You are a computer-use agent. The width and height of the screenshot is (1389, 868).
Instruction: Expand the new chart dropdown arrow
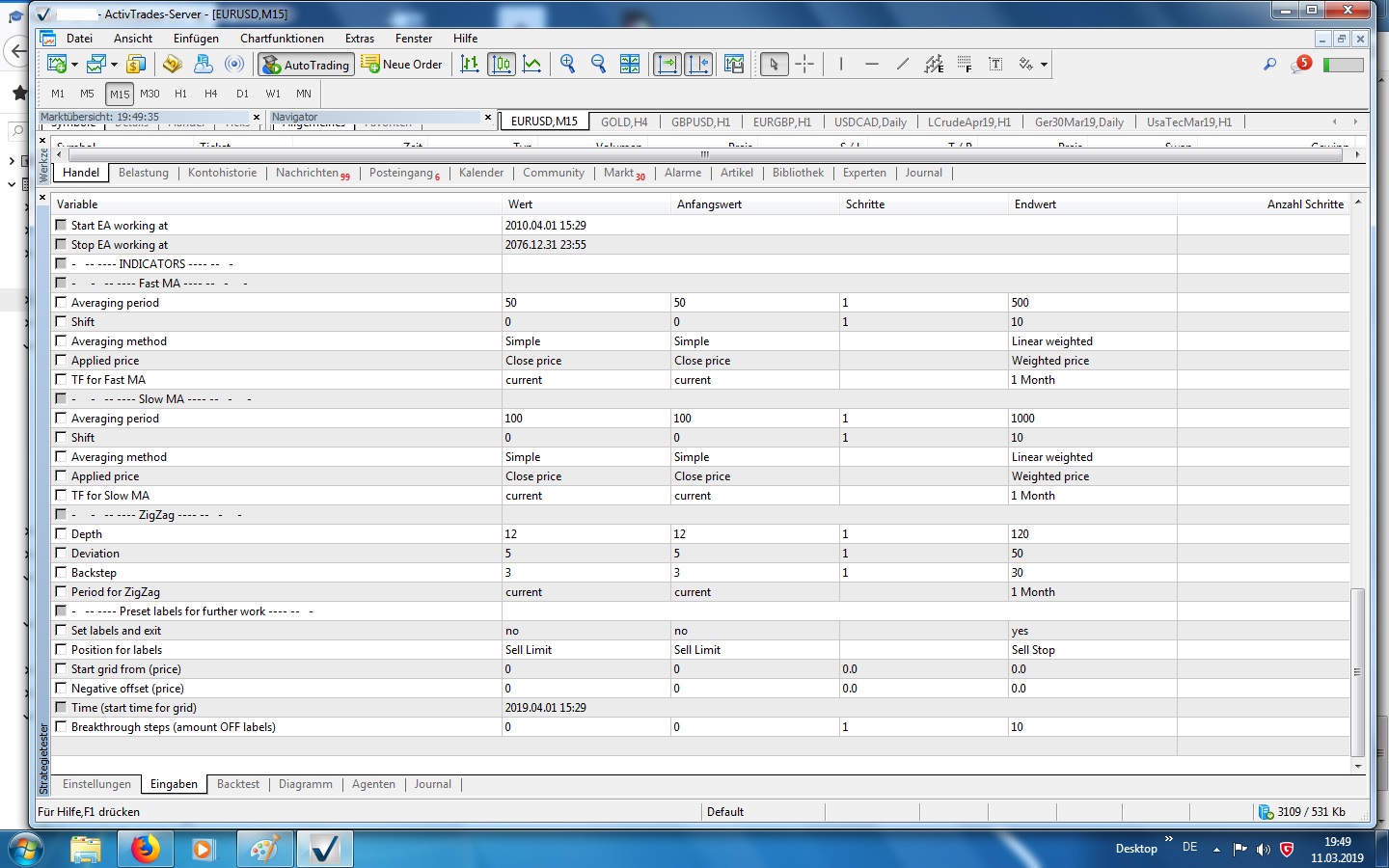(x=74, y=65)
